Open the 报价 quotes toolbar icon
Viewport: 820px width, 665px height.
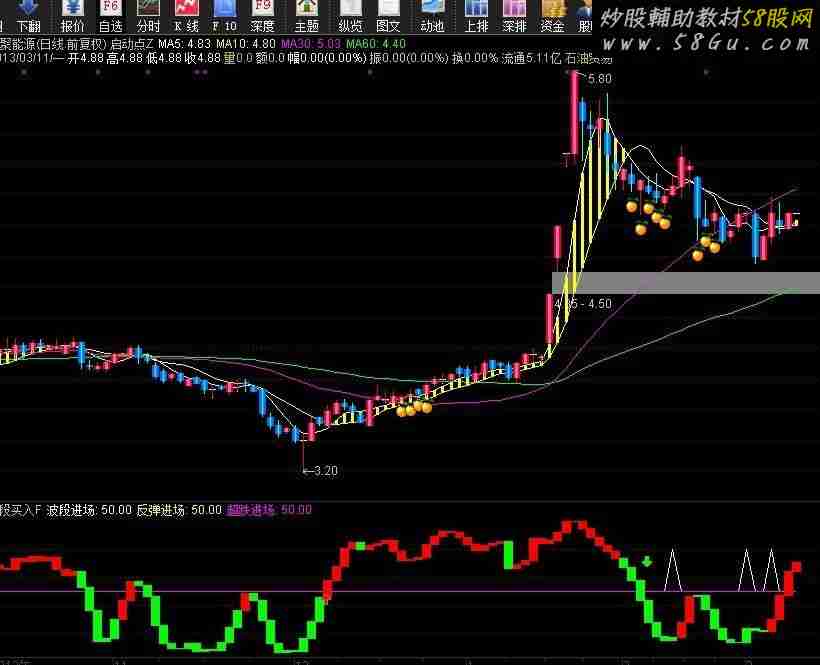click(72, 16)
